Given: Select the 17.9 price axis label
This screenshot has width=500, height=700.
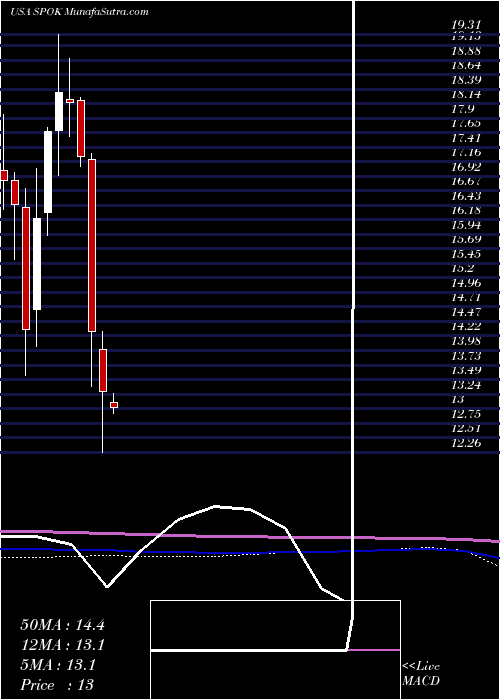Looking at the screenshot, I should point(462,109).
